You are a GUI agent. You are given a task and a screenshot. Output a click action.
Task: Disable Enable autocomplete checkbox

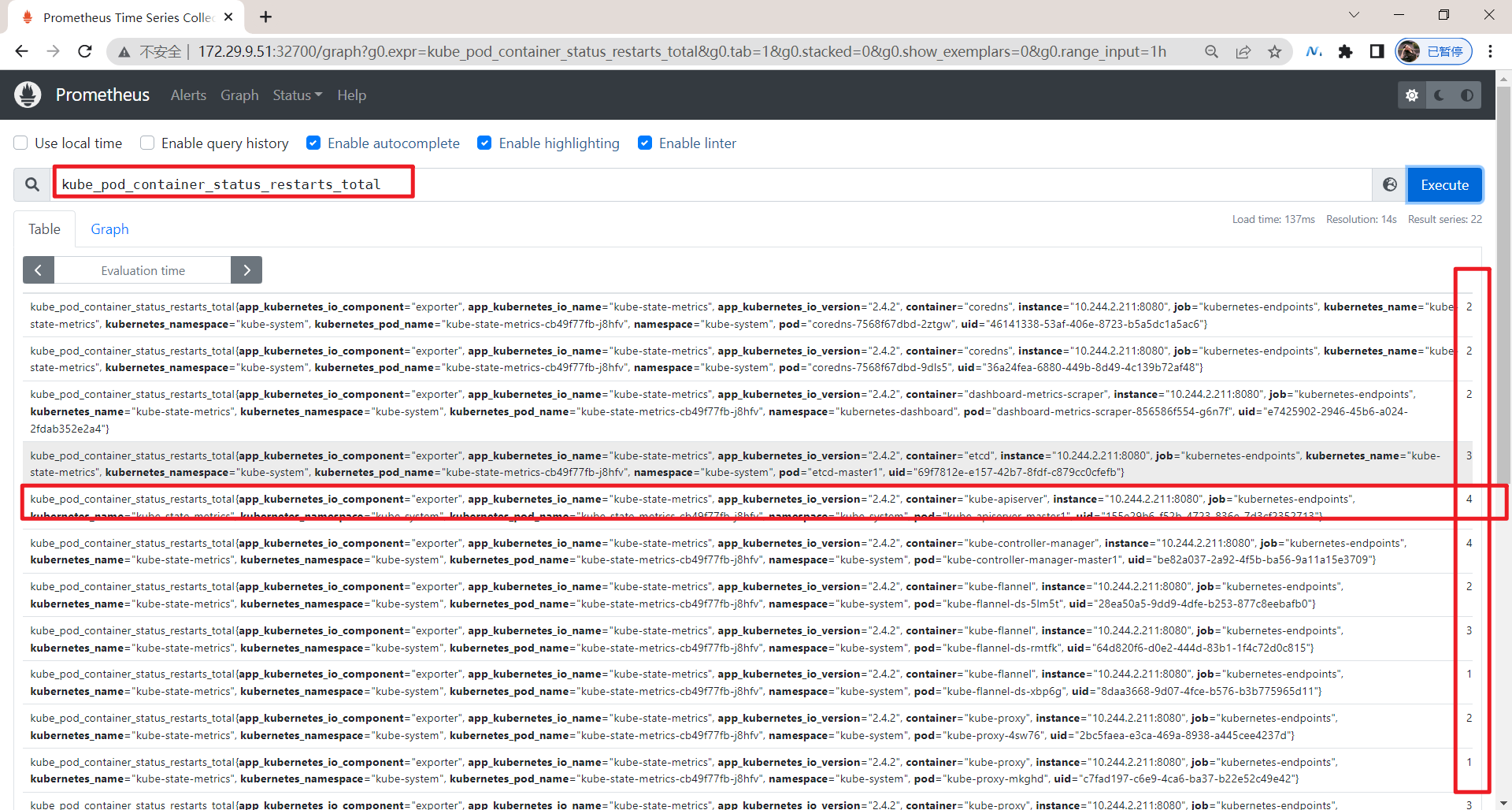click(x=313, y=143)
